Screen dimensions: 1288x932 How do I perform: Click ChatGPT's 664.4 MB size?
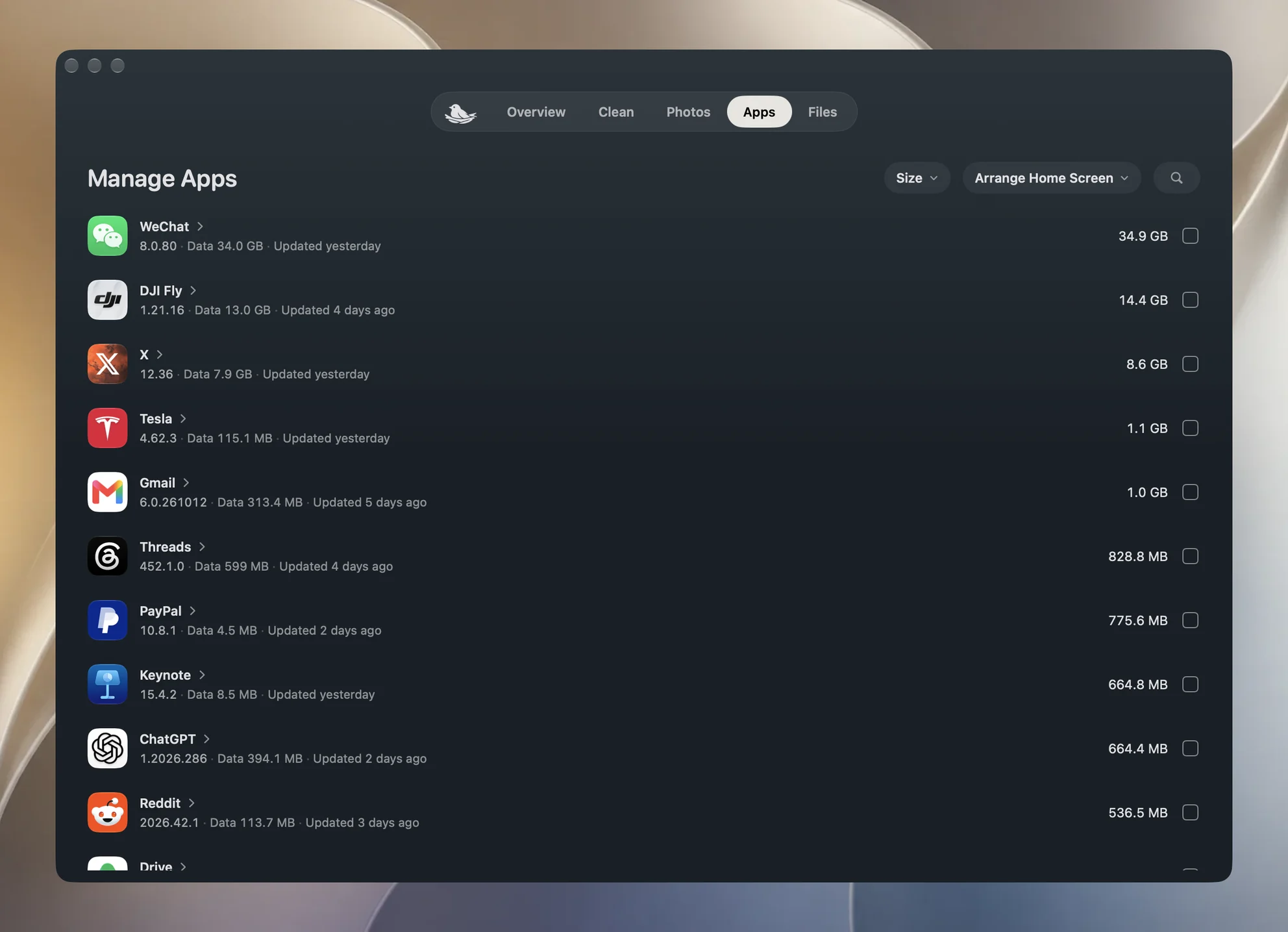pos(1138,748)
